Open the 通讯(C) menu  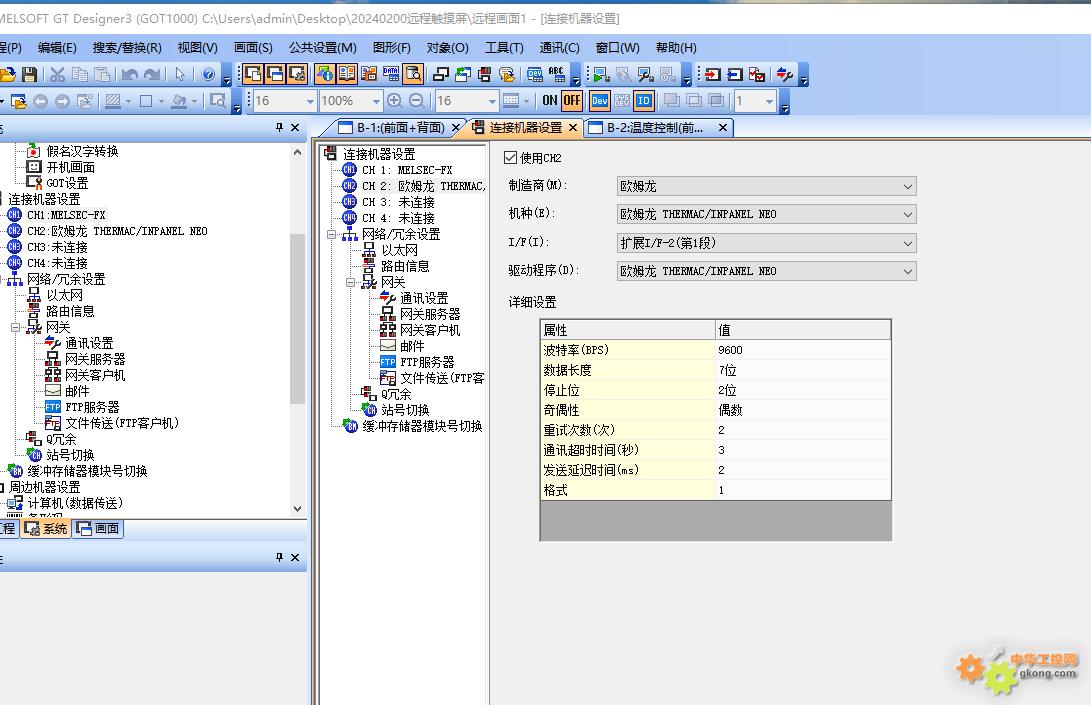(x=559, y=47)
